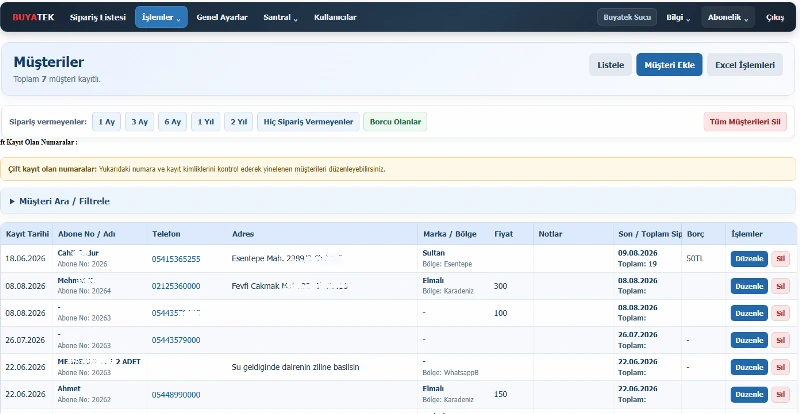
Task: Open the İşlemler dropdown menu
Action: point(161,17)
